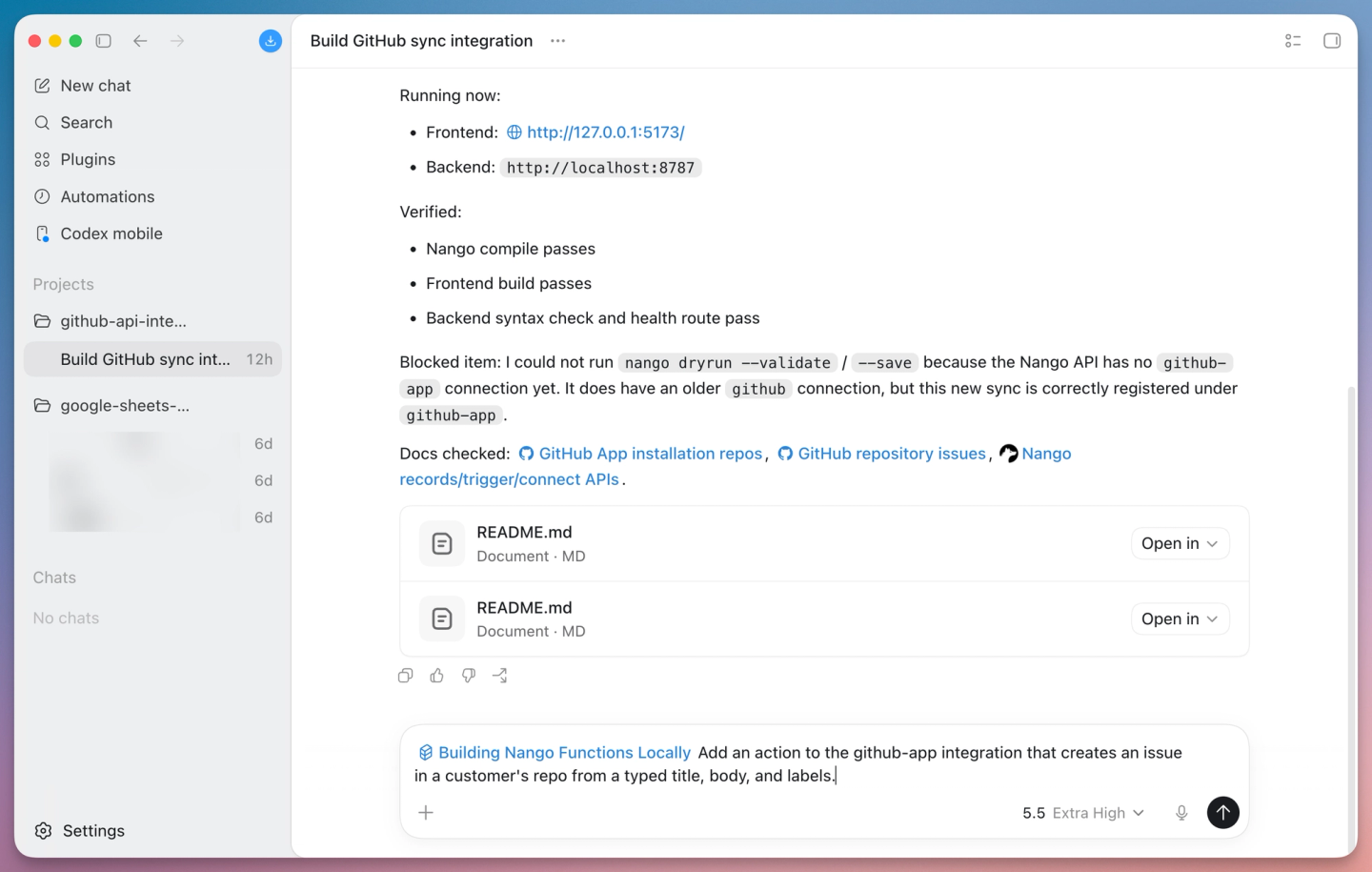
Task: Send the message with the up-arrow button
Action: [1223, 813]
